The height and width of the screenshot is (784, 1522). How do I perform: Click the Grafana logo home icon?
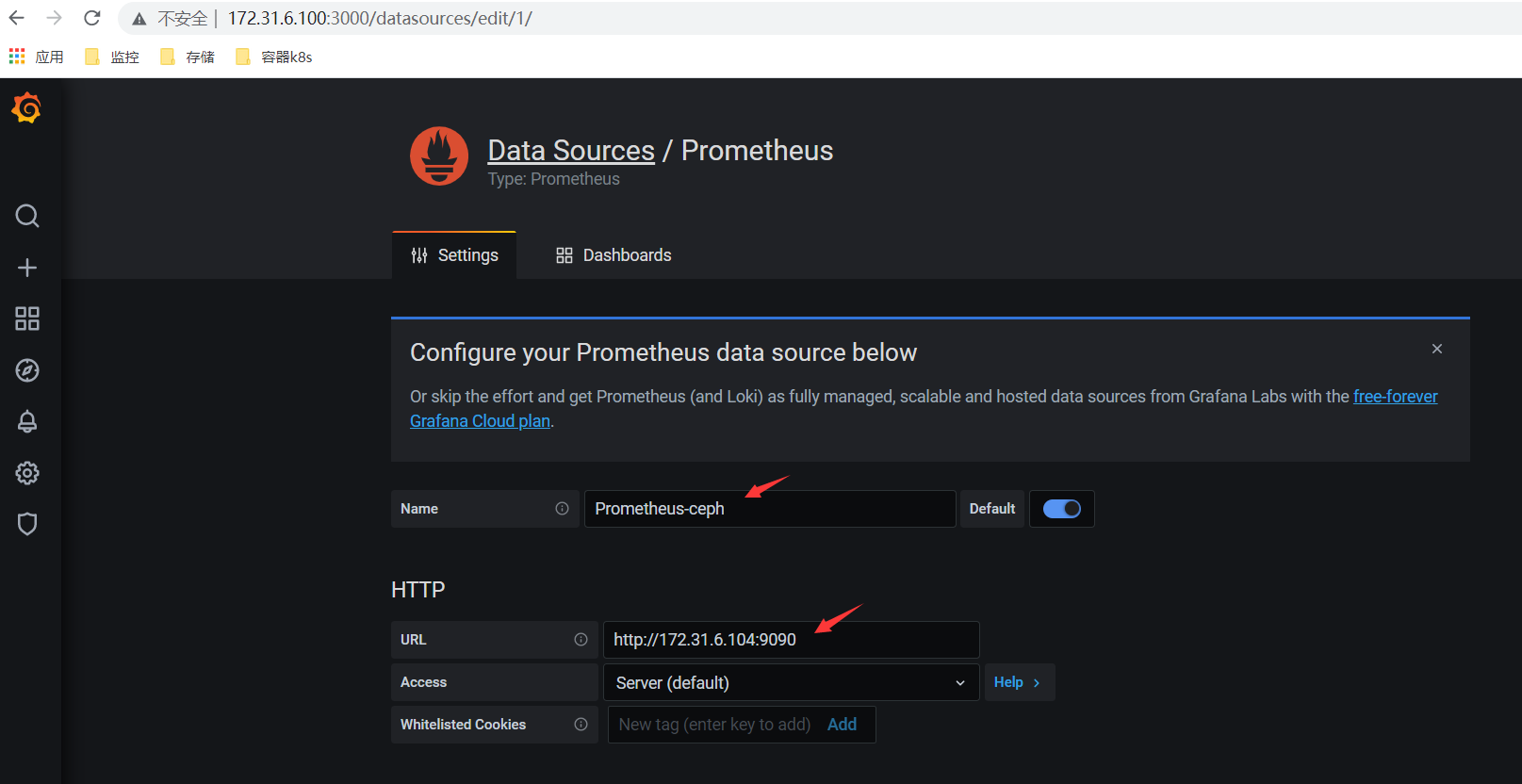26,108
